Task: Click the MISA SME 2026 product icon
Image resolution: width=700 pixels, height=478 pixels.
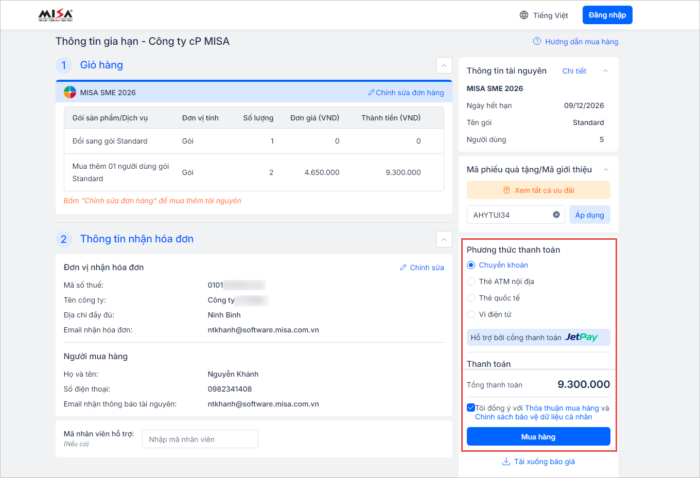Action: [x=69, y=91]
